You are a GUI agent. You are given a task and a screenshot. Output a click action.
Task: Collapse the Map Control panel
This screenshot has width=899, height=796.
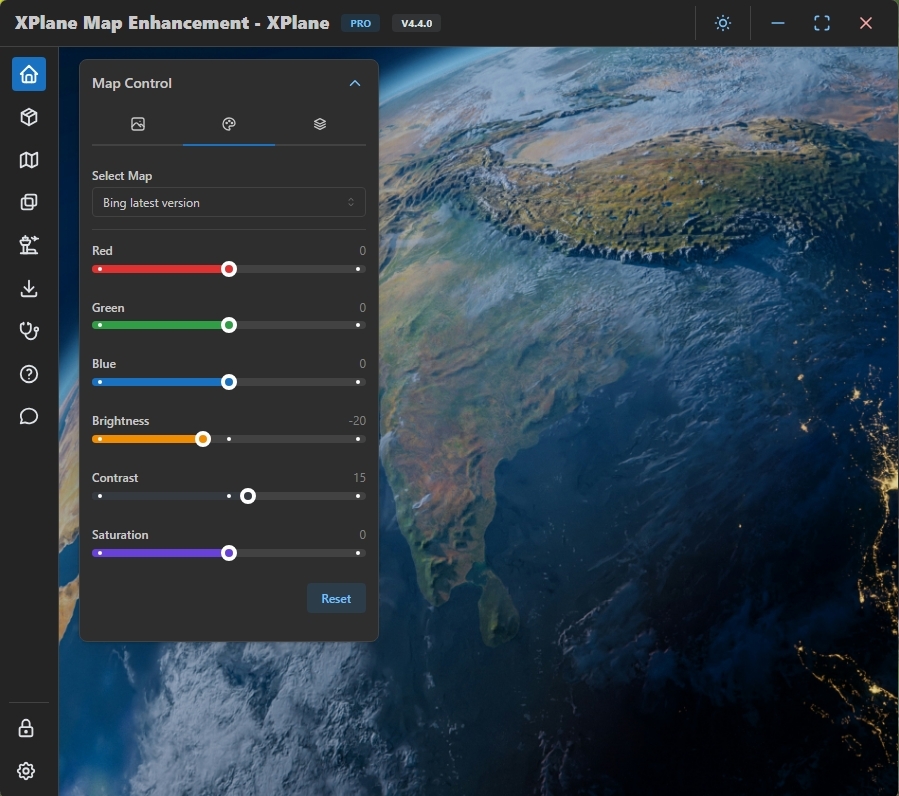coord(354,84)
